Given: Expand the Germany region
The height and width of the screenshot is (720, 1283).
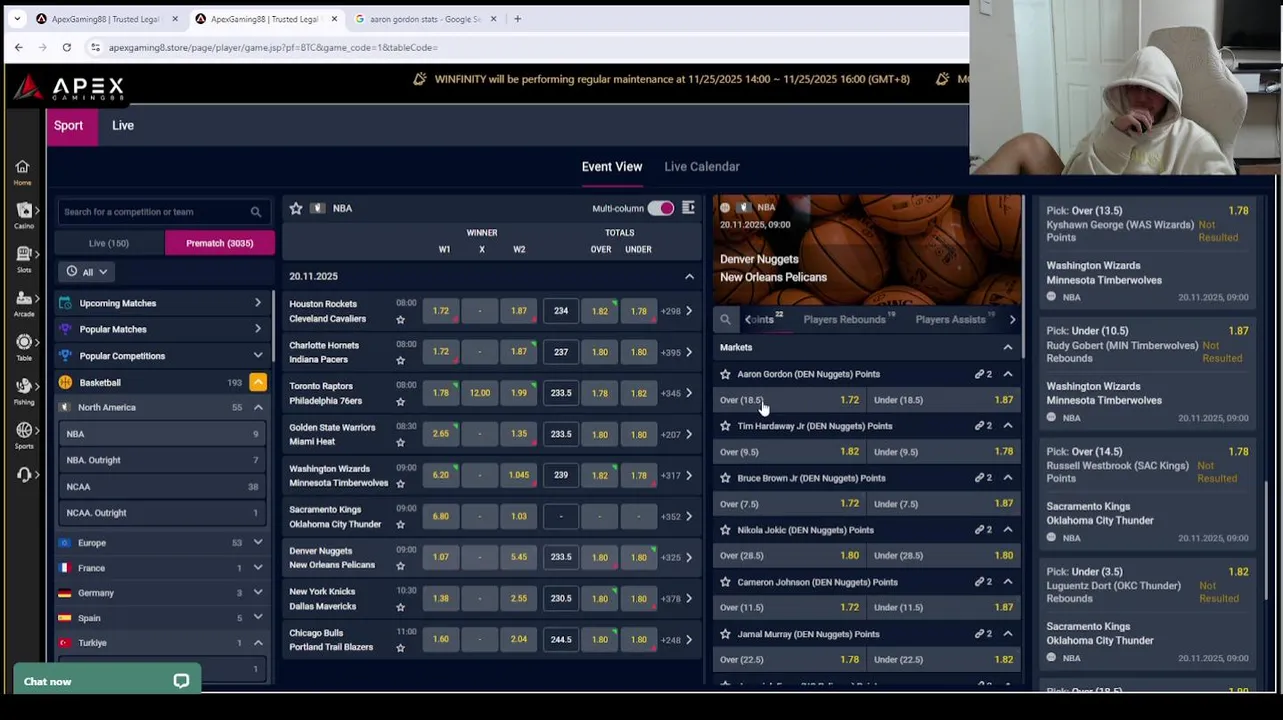Looking at the screenshot, I should click(258, 592).
